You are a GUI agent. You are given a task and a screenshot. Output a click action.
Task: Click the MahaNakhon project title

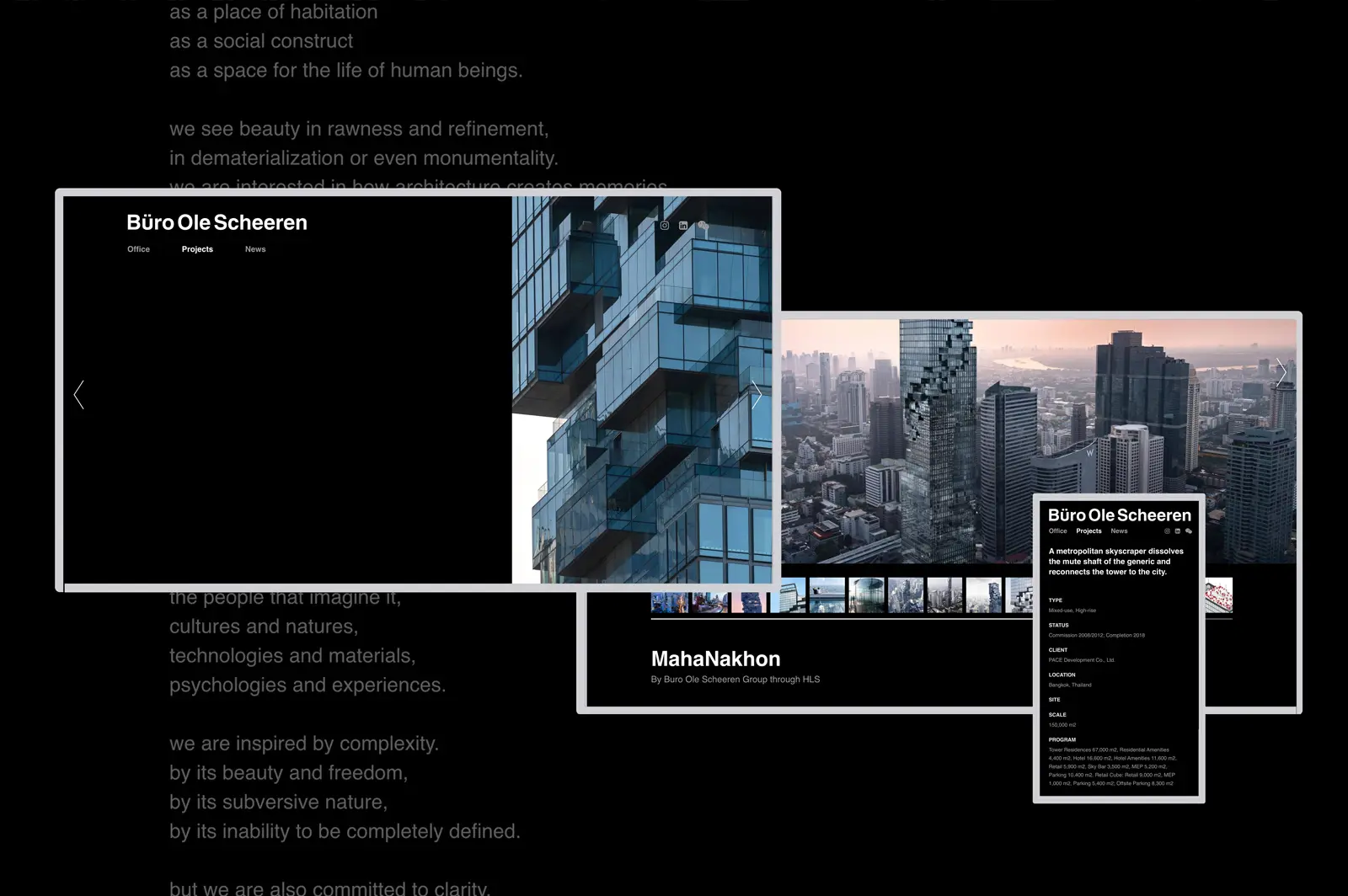(x=715, y=659)
